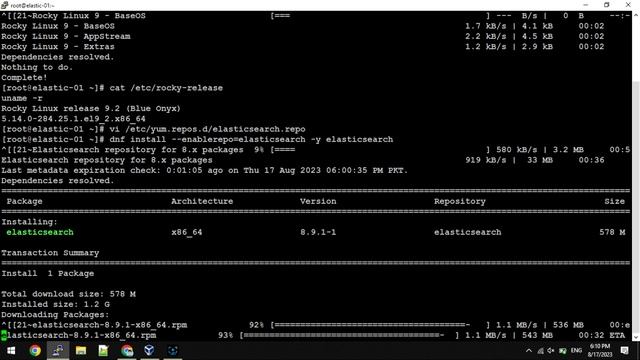Click the 'Package' column header
The width and height of the screenshot is (640, 360).
coord(24,201)
